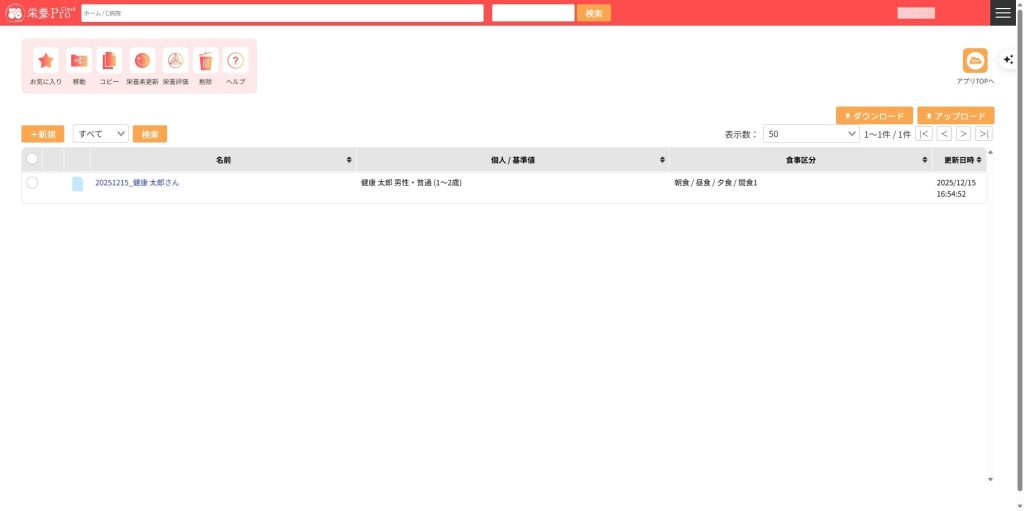Open the ヘルプ question mark icon
1024x511 pixels.
(x=236, y=61)
